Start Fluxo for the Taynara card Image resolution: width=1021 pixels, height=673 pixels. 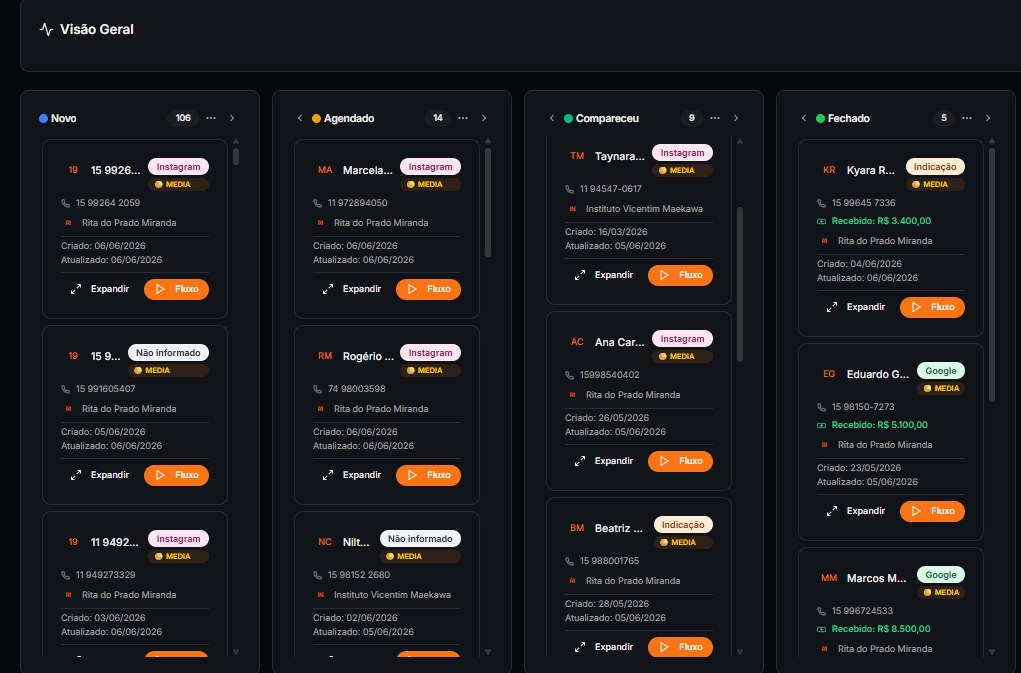(680, 275)
